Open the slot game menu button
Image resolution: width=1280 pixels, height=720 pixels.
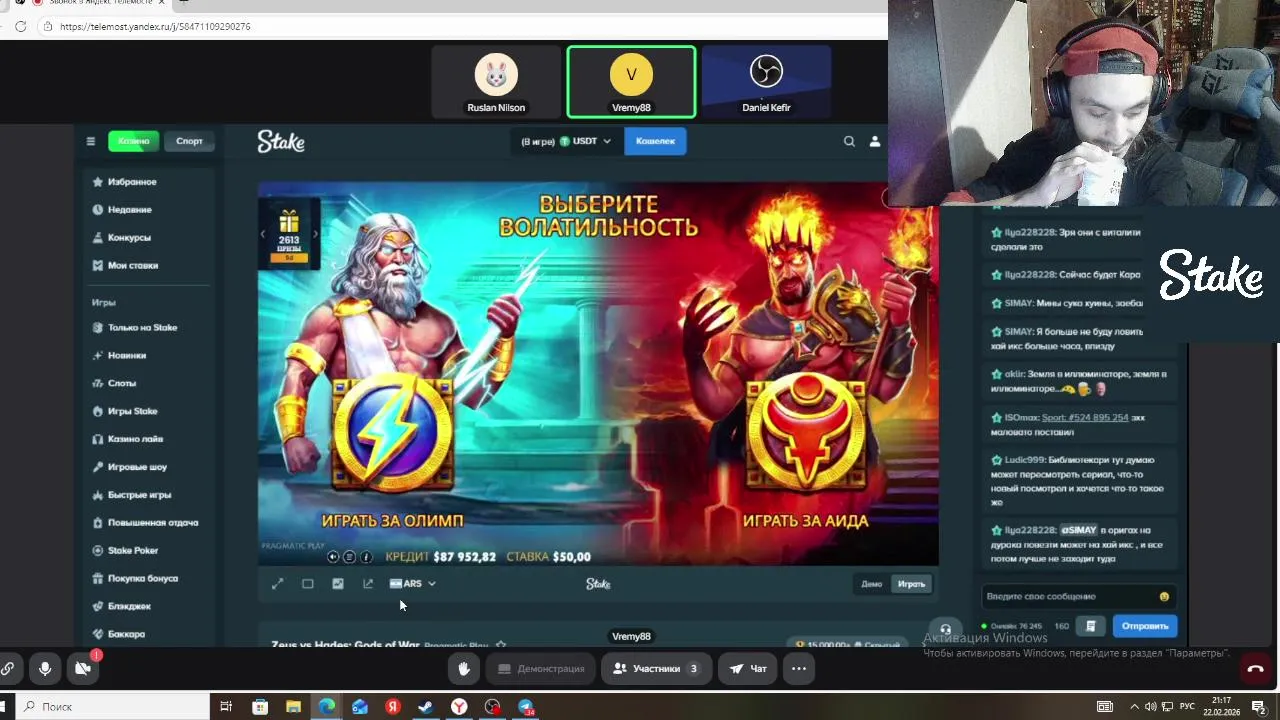(349, 557)
